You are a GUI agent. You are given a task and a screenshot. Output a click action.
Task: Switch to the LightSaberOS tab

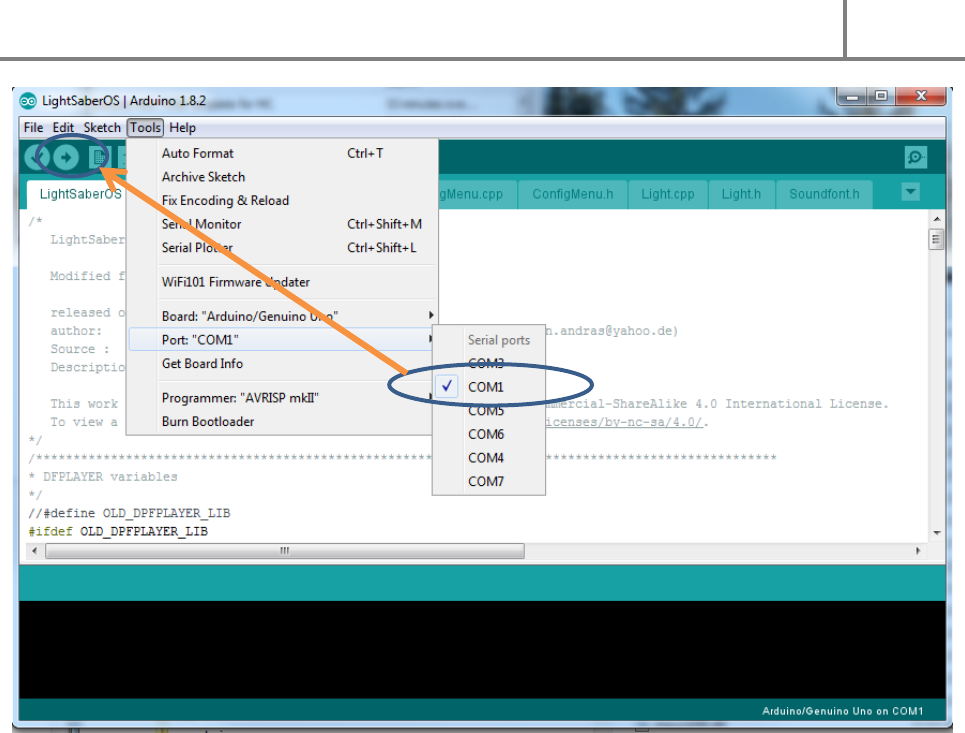tap(77, 194)
